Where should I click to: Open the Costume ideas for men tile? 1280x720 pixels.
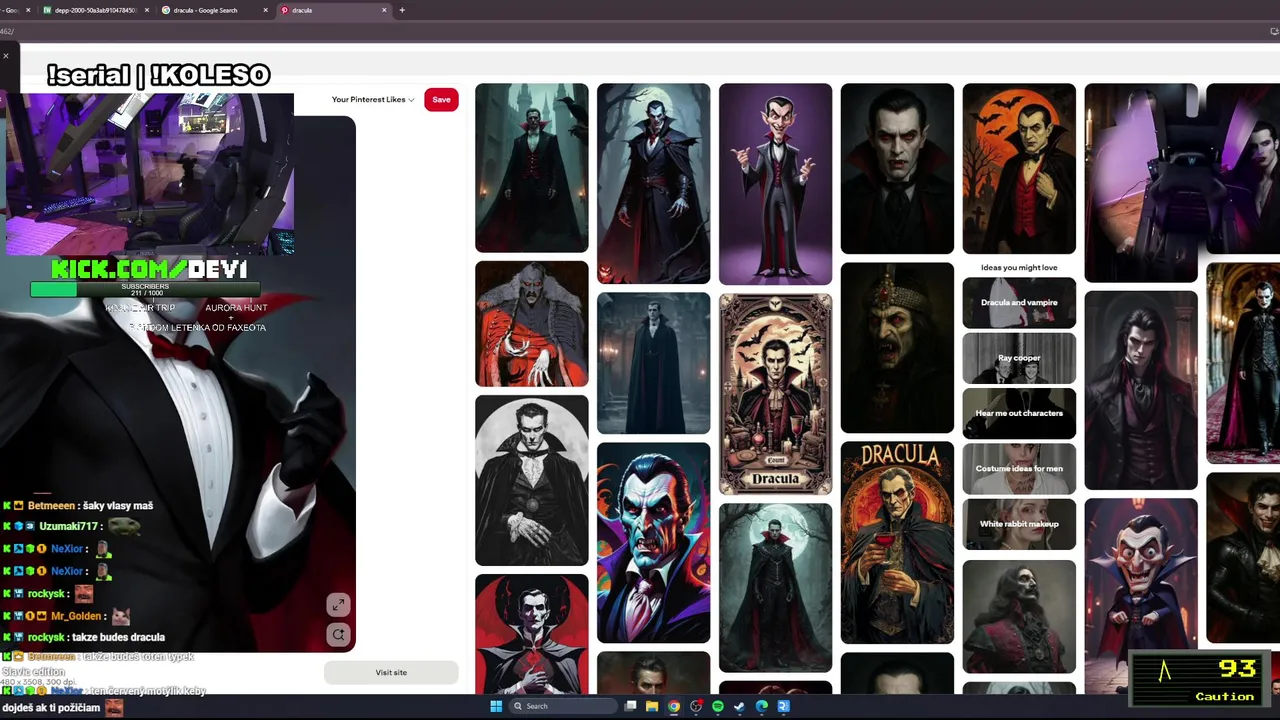coord(1019,469)
